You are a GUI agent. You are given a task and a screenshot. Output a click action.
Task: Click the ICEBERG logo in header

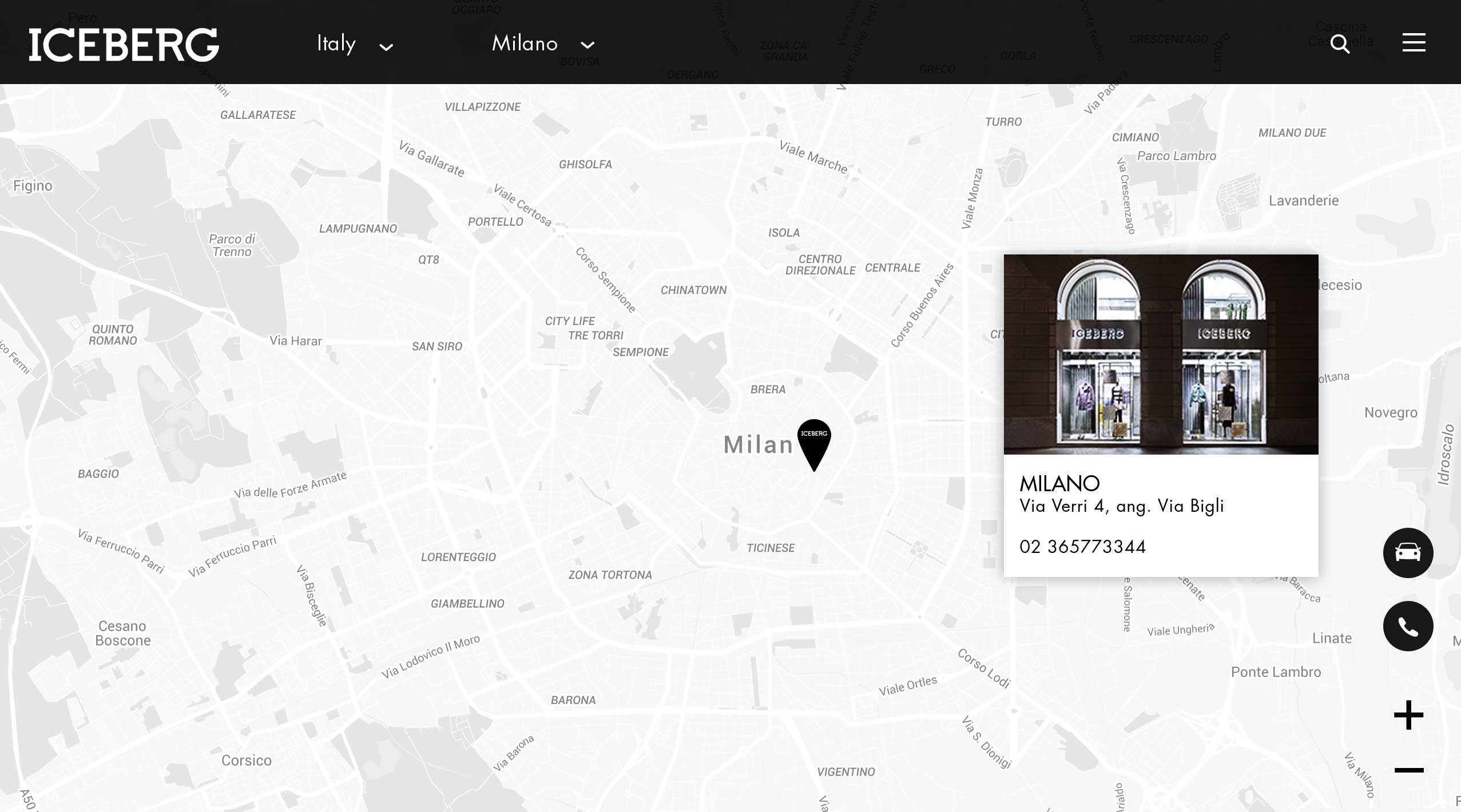pos(124,45)
